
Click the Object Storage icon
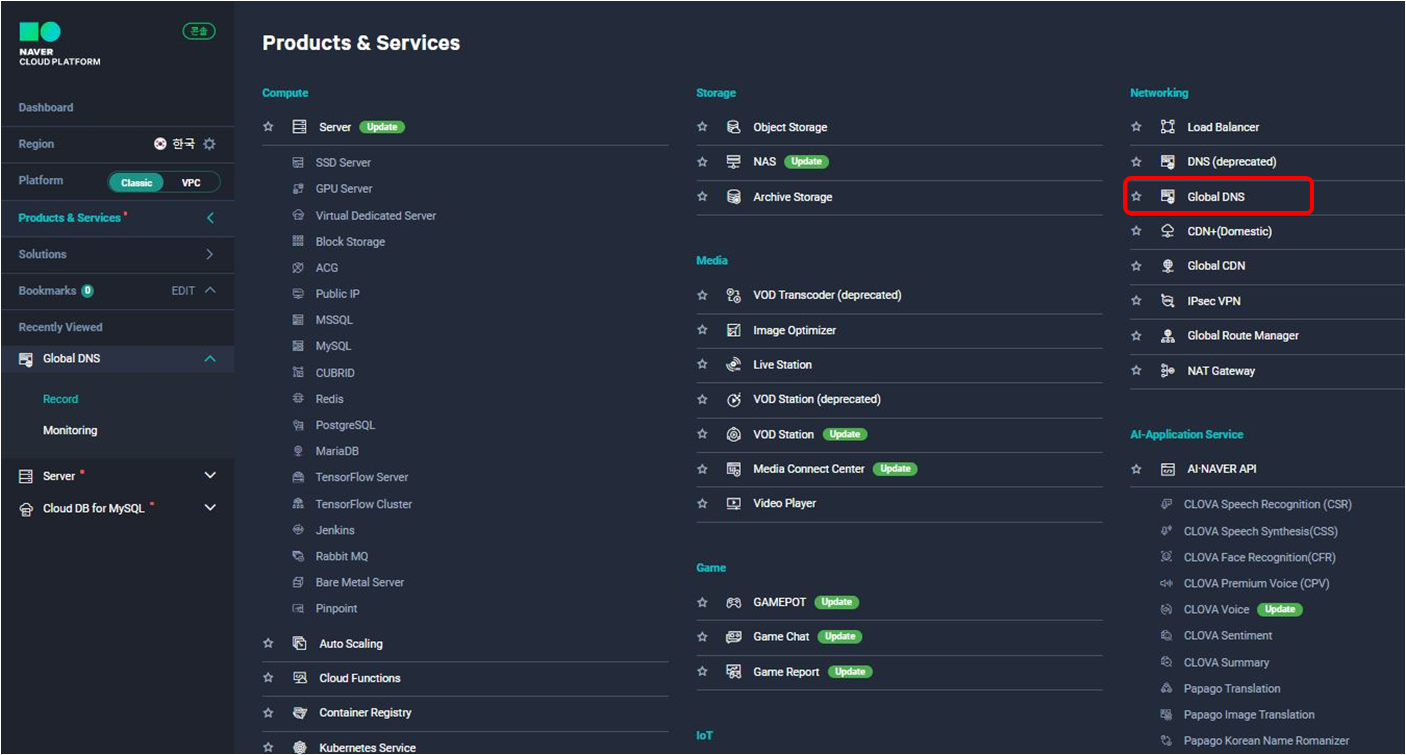coord(733,127)
